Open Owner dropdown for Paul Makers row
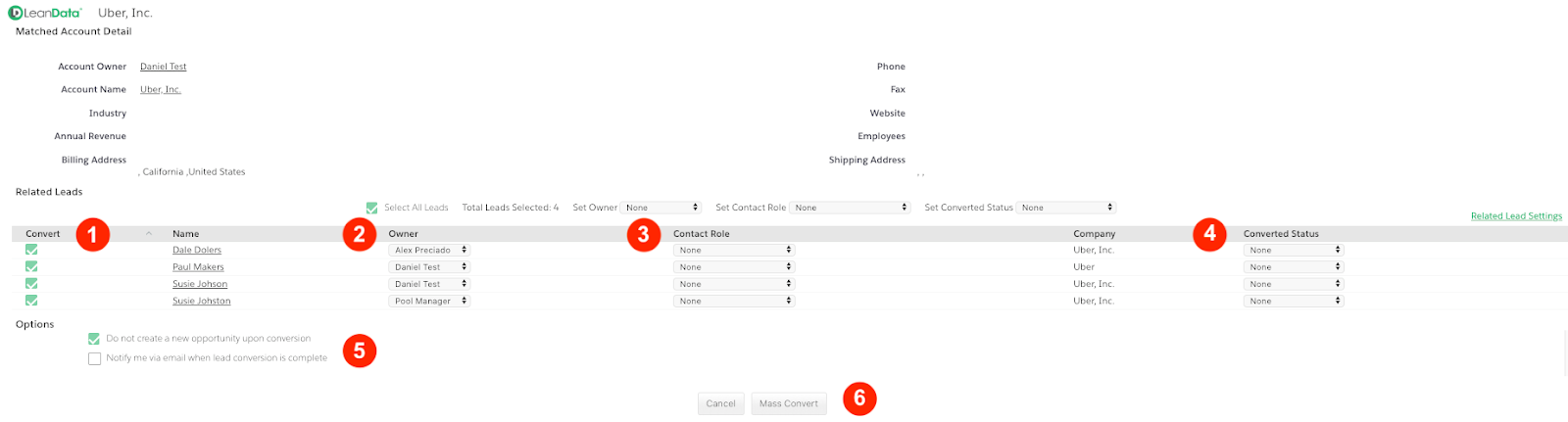This screenshot has height=422, width=1568. (429, 266)
